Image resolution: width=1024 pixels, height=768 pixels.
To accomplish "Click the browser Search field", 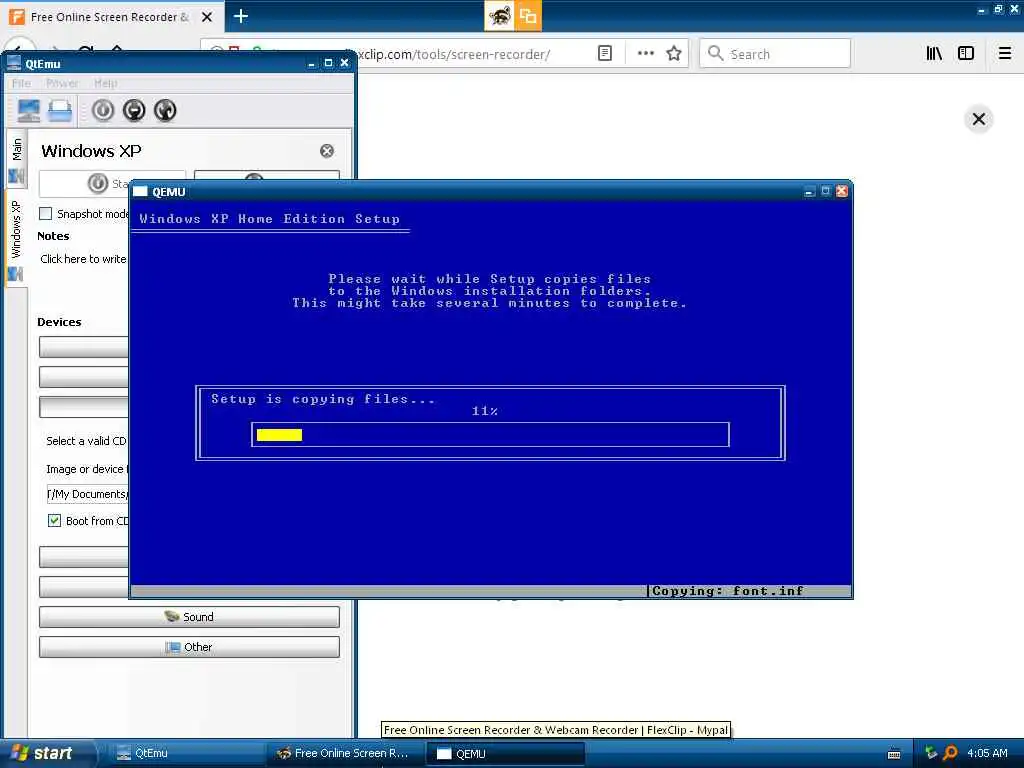I will coord(775,54).
